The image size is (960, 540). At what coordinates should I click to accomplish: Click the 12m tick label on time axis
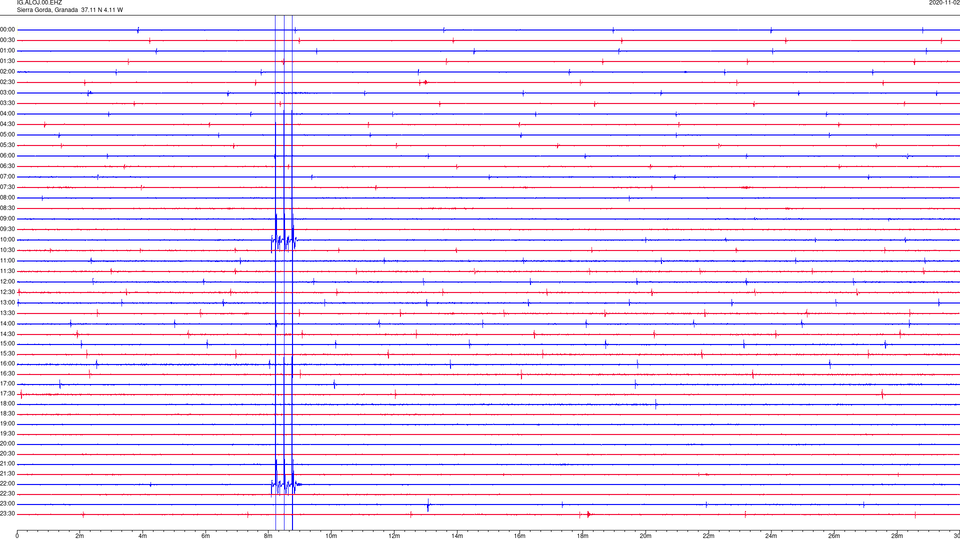tap(394, 536)
